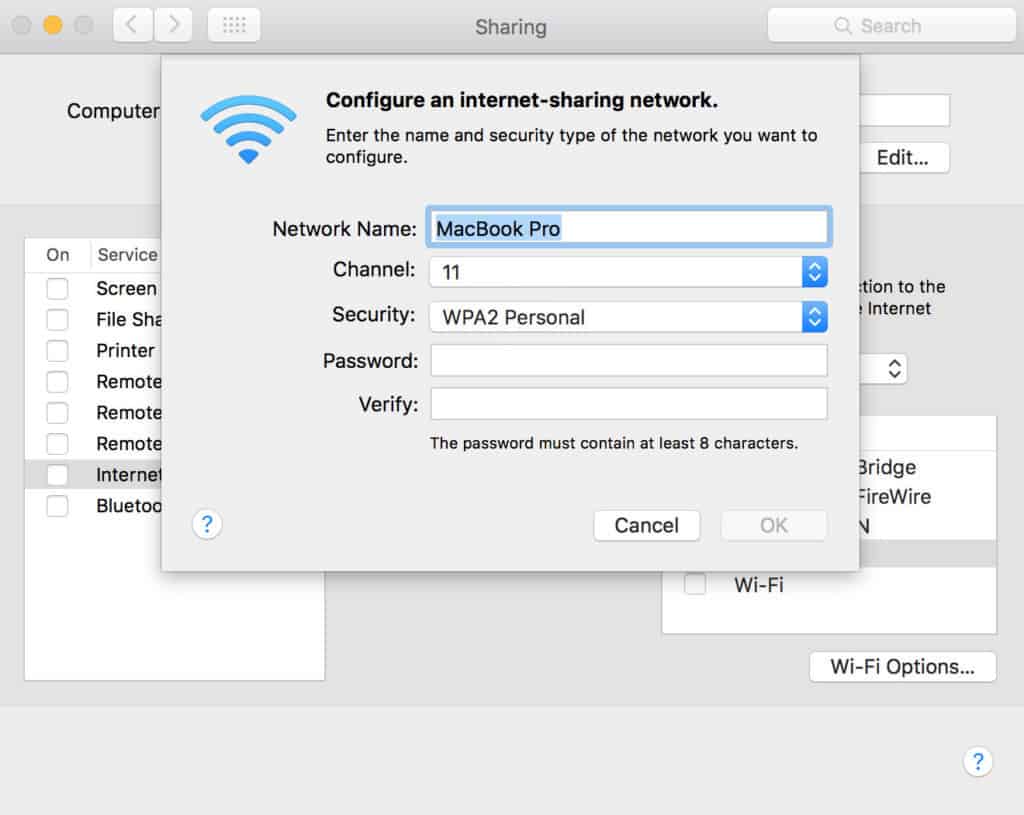
Task: Enable the Bluetooth sharing checkbox
Action: pyautogui.click(x=57, y=506)
